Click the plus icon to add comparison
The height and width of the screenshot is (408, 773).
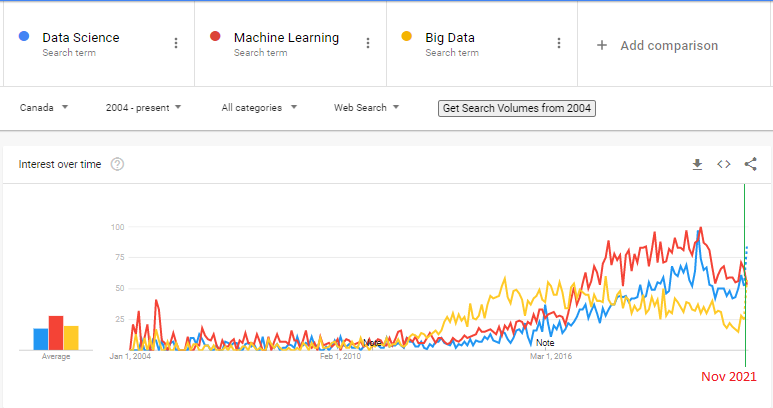[x=602, y=45]
